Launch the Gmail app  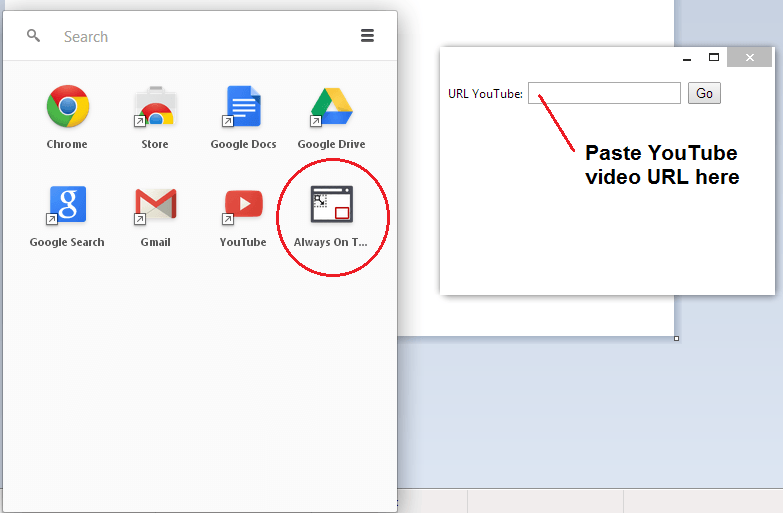155,204
